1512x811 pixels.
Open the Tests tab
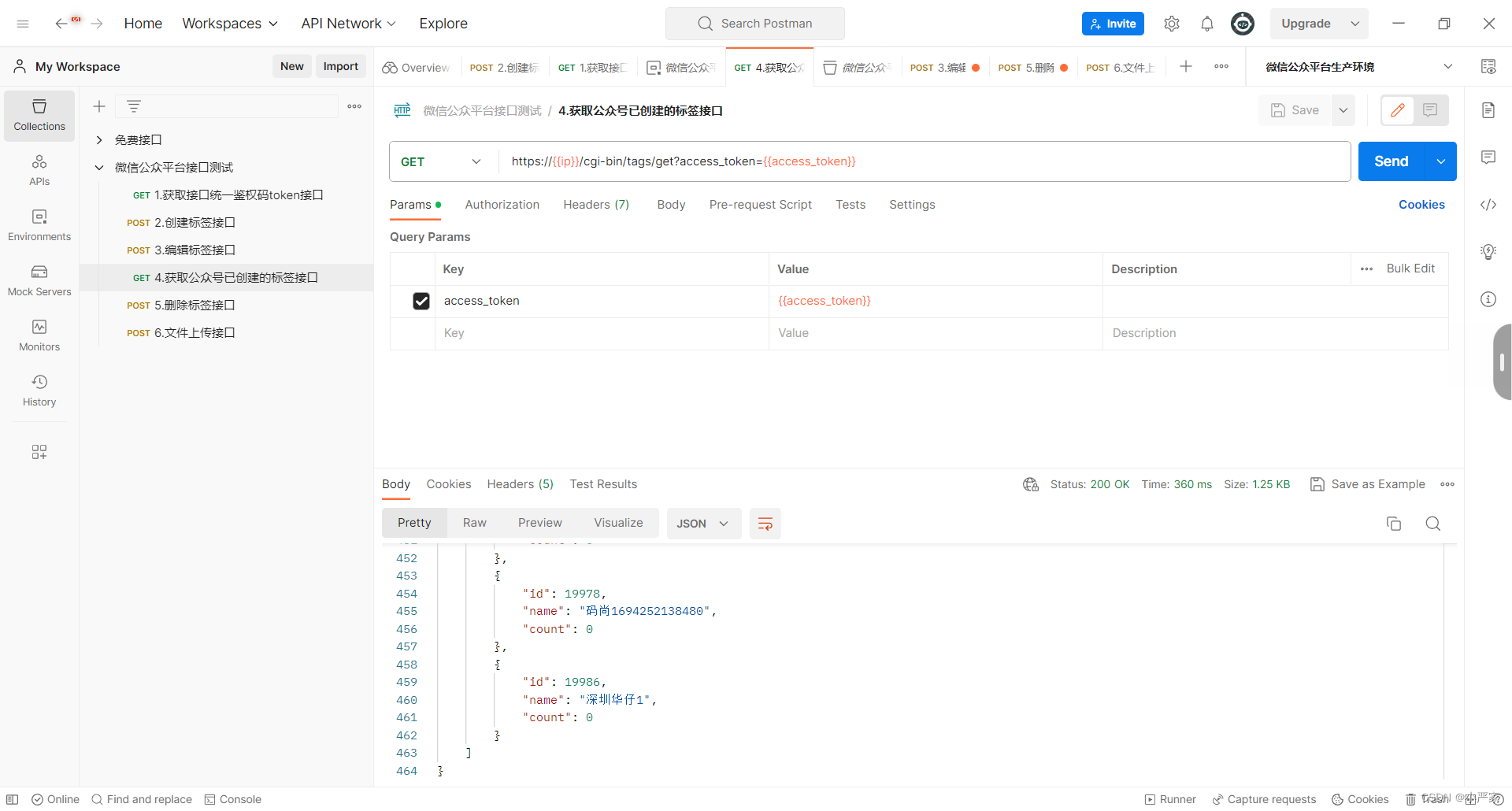point(850,205)
